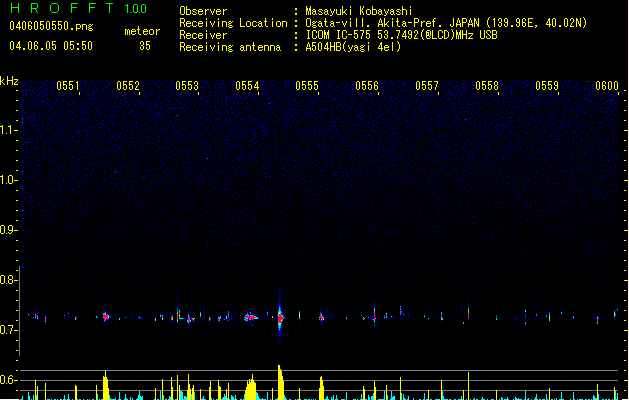This screenshot has height=400, width=629.
Task: Click the meteor count value 35
Action: coord(145,46)
